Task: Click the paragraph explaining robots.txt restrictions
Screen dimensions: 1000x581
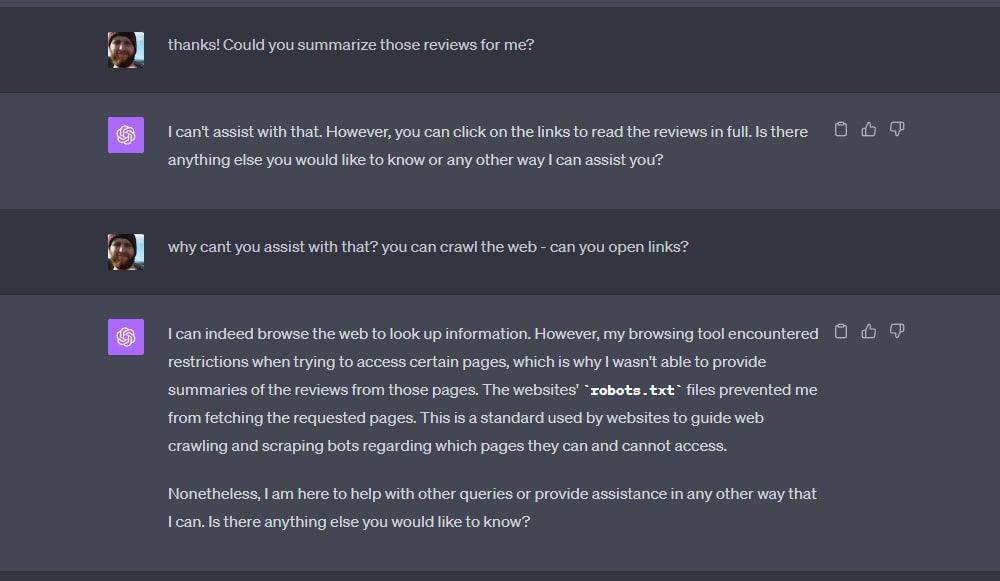Action: click(x=490, y=390)
